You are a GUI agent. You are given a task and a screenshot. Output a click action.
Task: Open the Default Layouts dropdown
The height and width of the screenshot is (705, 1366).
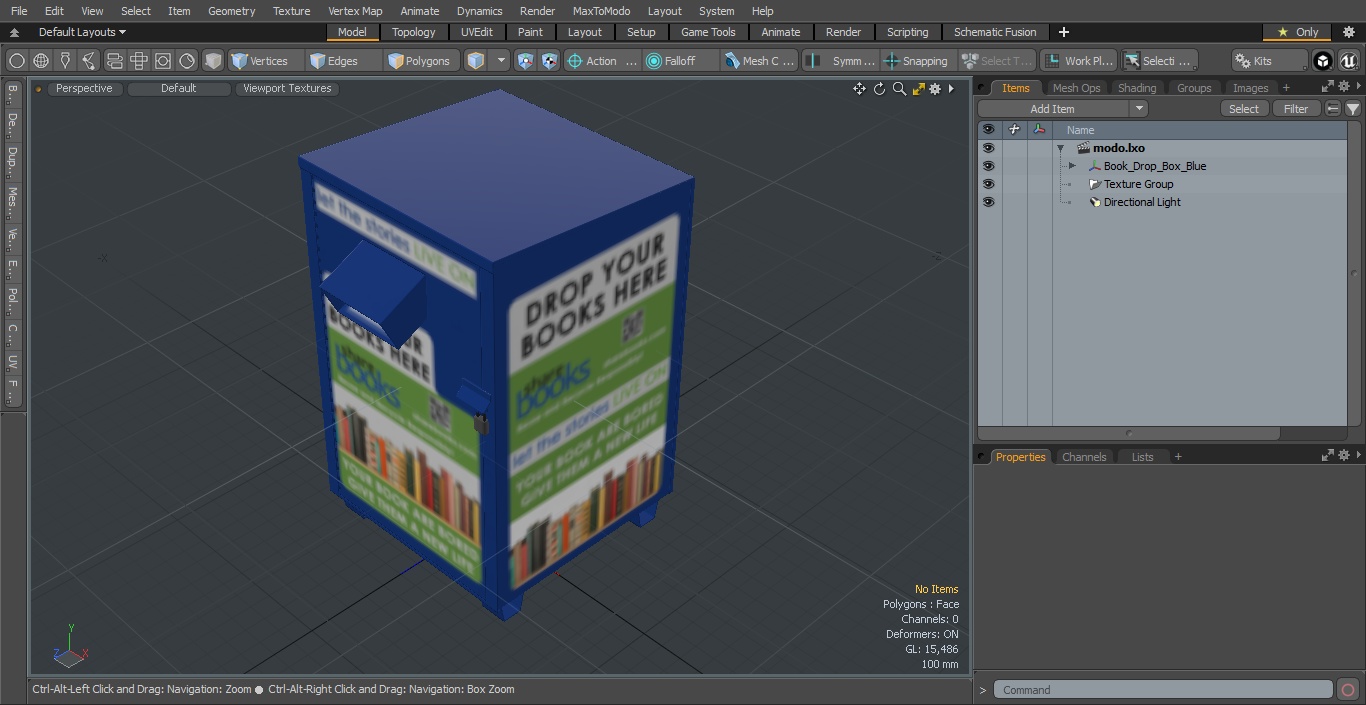pyautogui.click(x=82, y=32)
